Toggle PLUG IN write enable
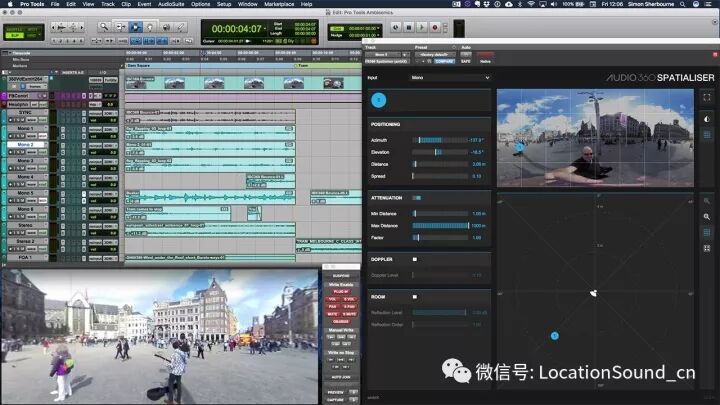The width and height of the screenshot is (720, 405). tap(341, 292)
